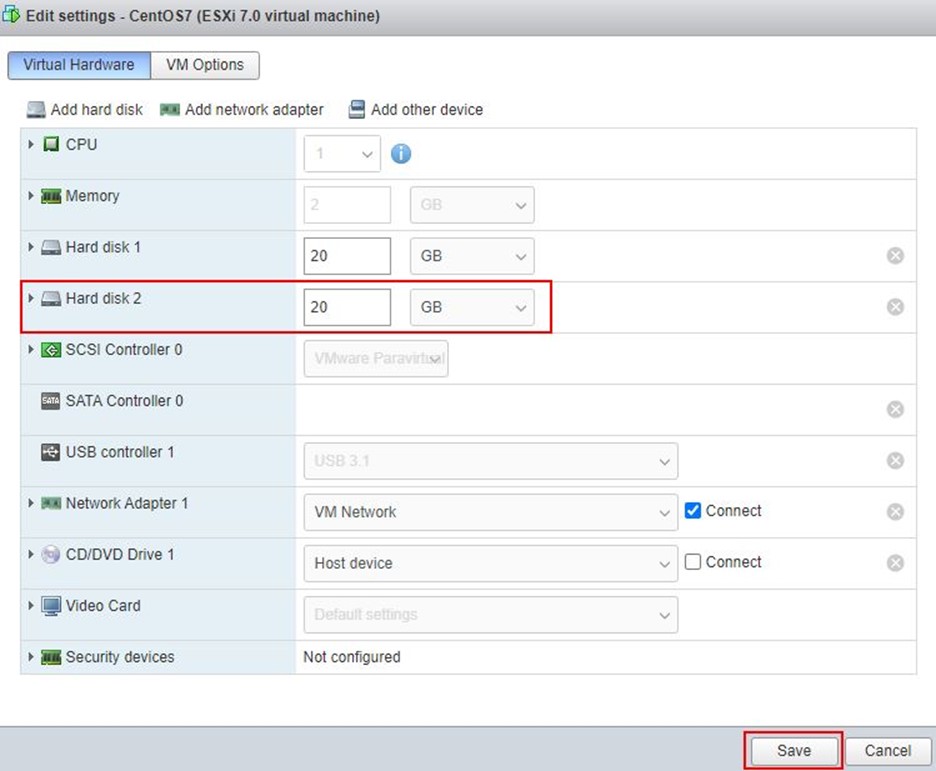
Task: Expand the Security devices row
Action: 30,656
